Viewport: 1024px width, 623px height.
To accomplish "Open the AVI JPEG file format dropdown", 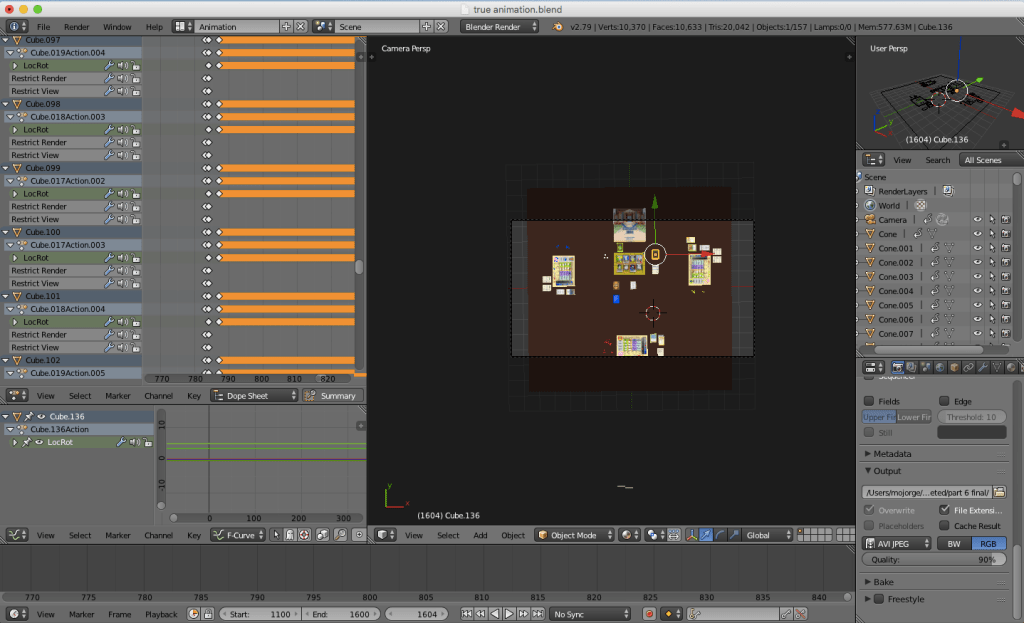I will 897,544.
